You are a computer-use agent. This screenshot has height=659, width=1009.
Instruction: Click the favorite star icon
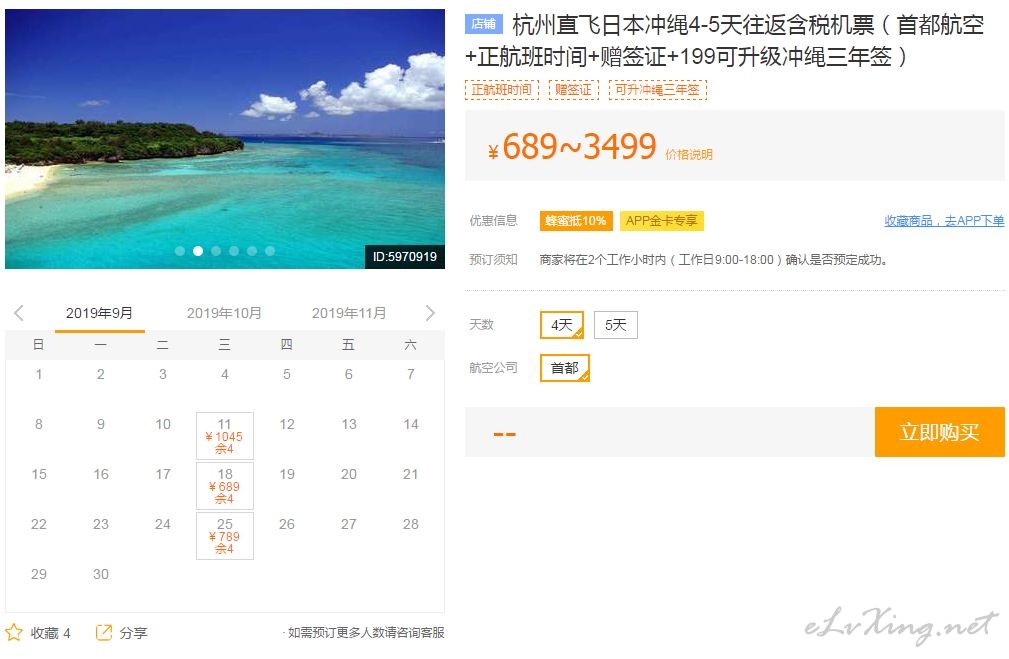14,633
